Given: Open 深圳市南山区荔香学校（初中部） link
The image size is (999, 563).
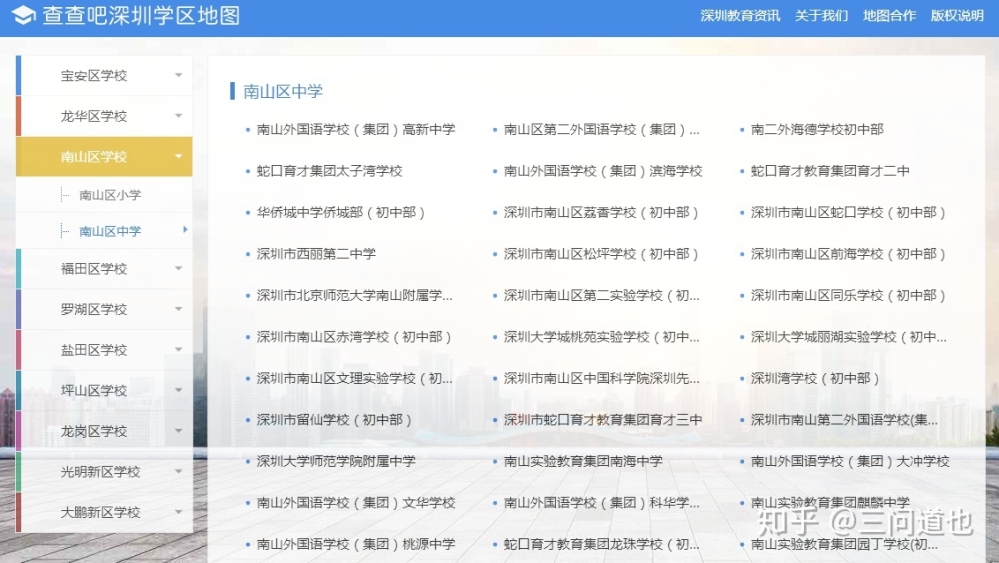Looking at the screenshot, I should [x=601, y=212].
